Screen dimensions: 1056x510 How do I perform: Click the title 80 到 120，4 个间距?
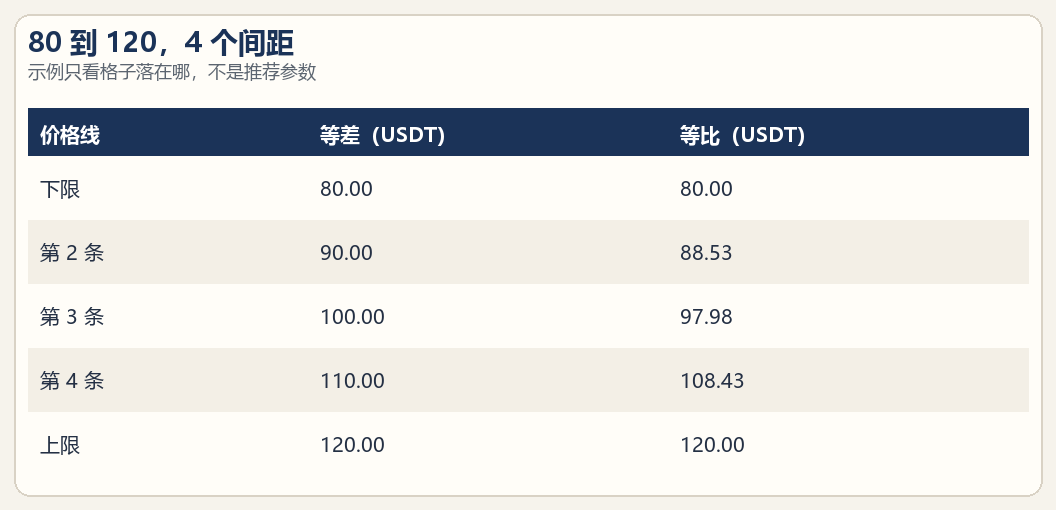click(161, 43)
